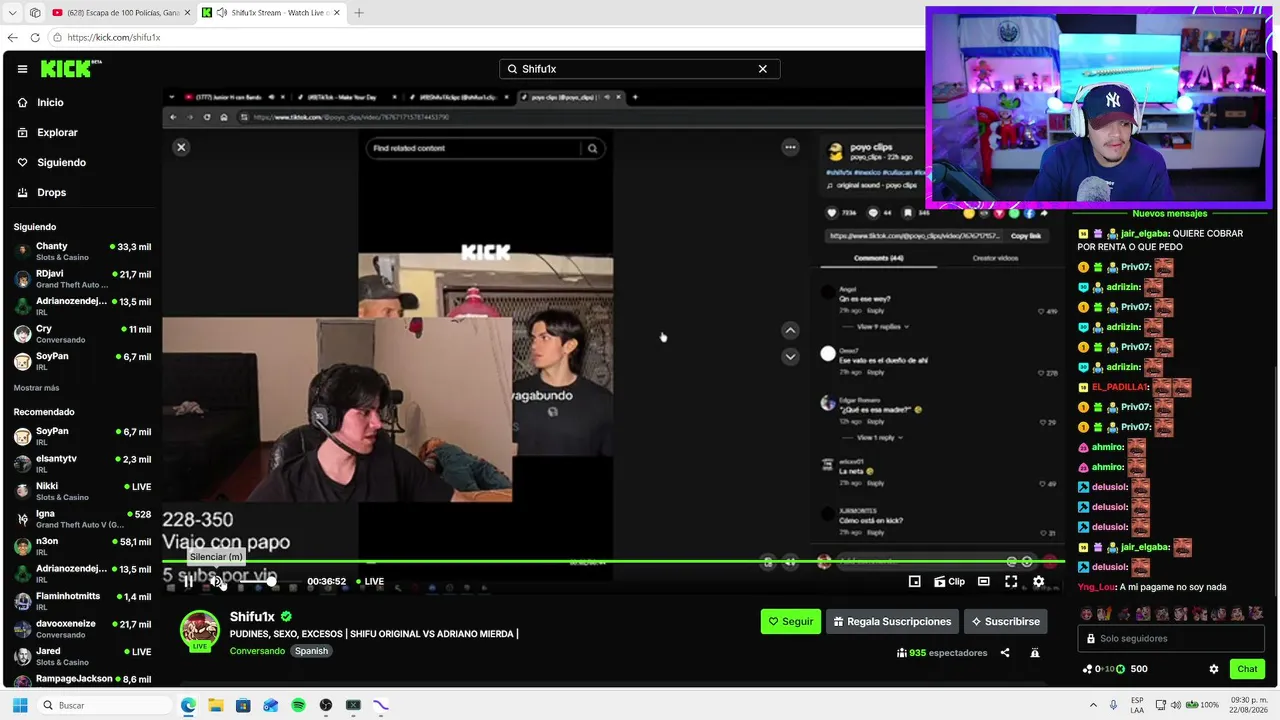The width and height of the screenshot is (1280, 720).
Task: Open n3on recommended channel
Action: (x=82, y=546)
